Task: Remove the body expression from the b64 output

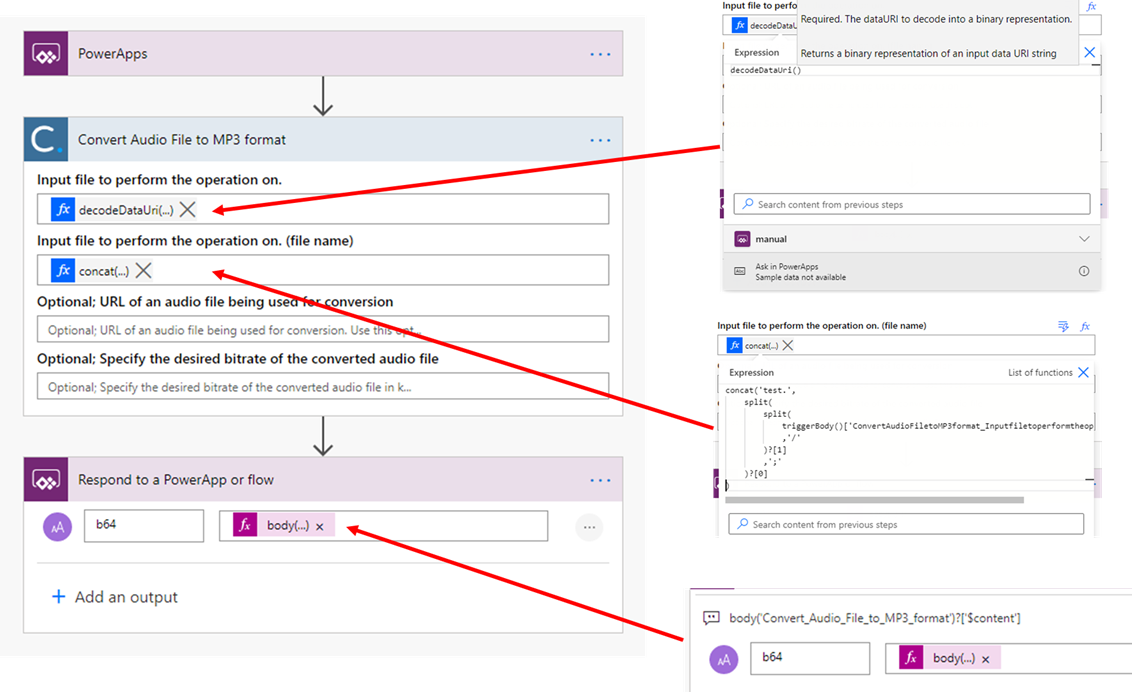Action: pos(320,526)
